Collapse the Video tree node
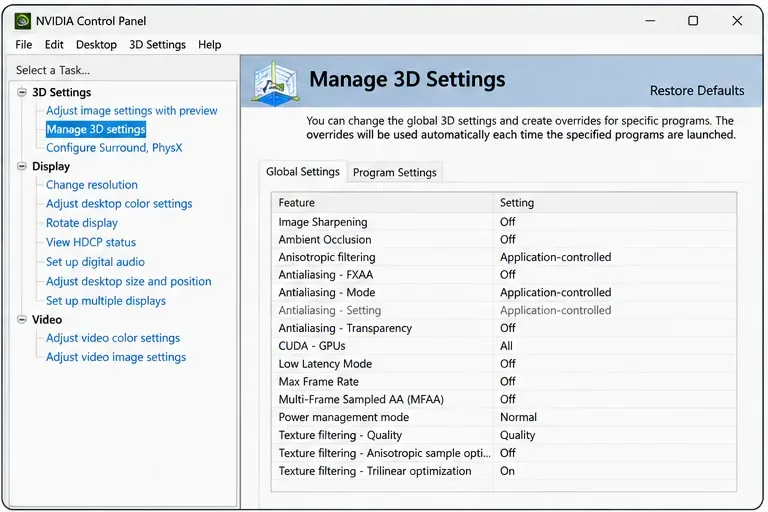The height and width of the screenshot is (512, 768). (22, 319)
